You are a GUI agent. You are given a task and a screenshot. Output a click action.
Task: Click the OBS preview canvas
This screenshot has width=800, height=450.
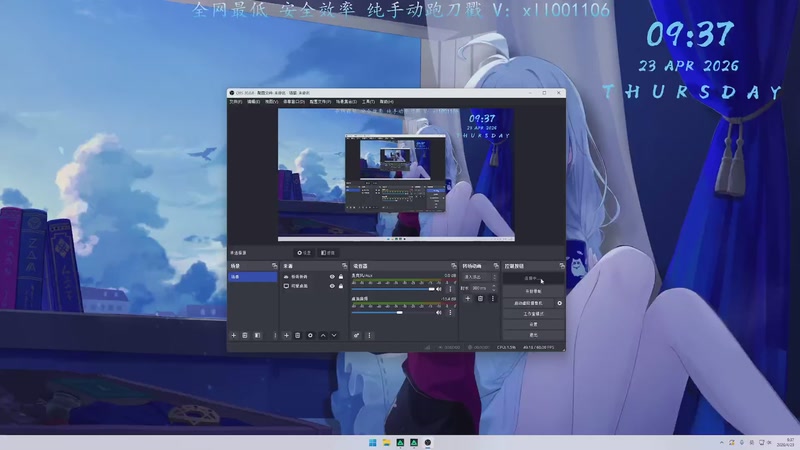[396, 174]
